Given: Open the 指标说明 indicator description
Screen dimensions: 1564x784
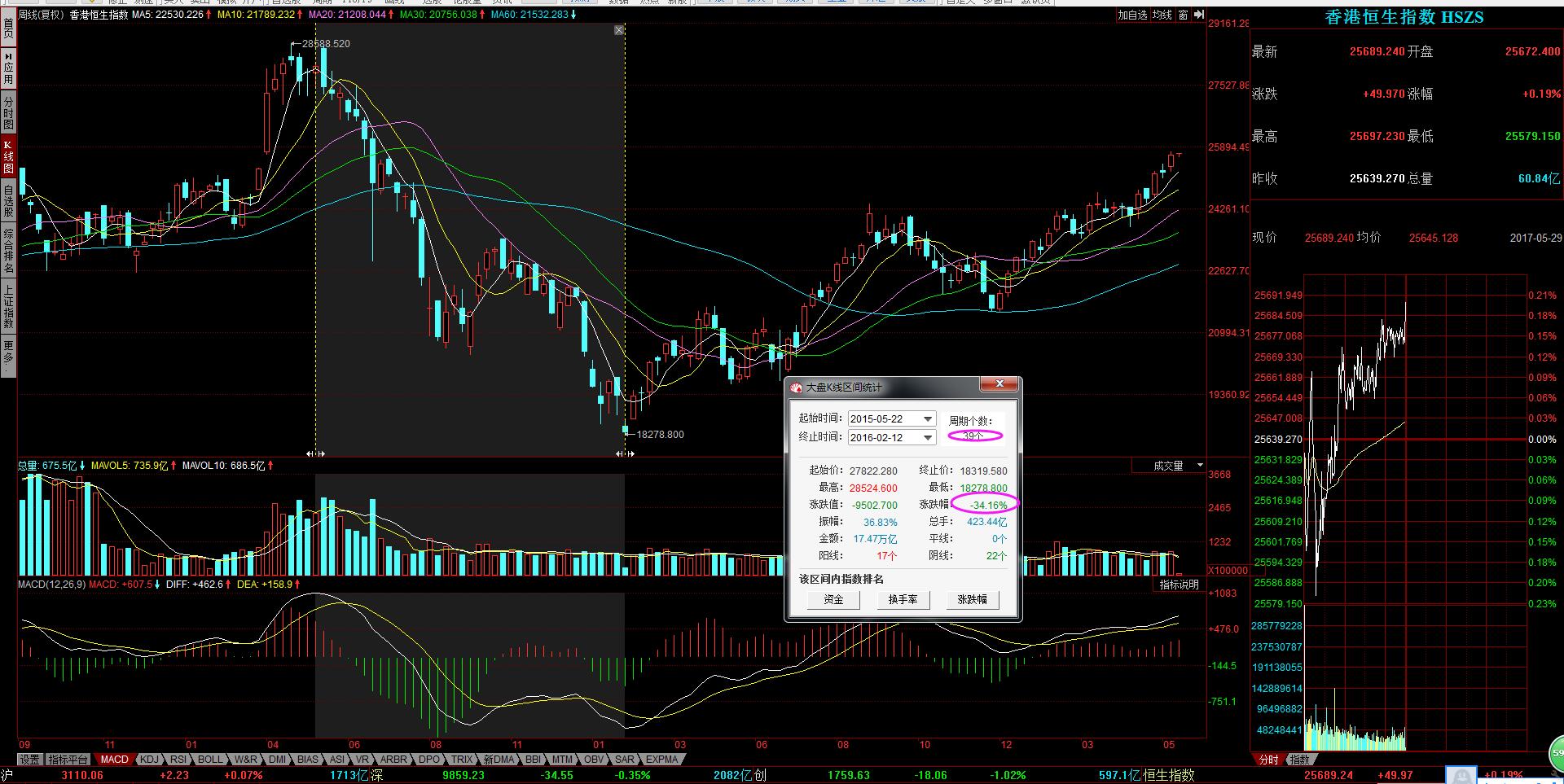Looking at the screenshot, I should point(1179,585).
